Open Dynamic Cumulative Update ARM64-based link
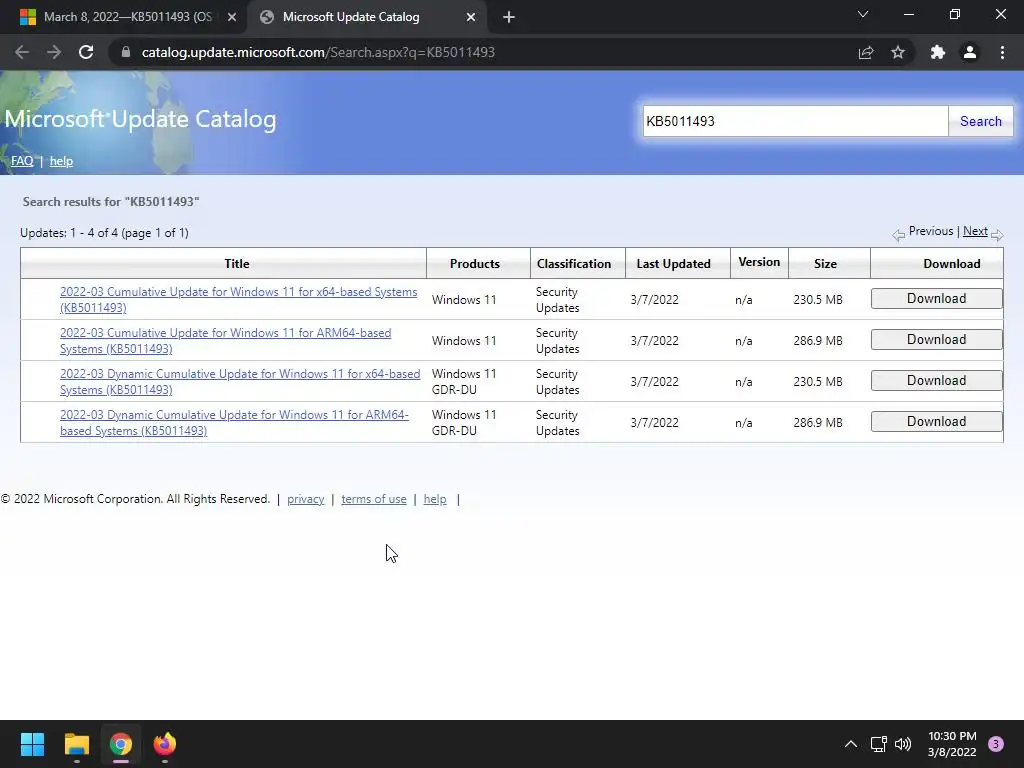The height and width of the screenshot is (768, 1024). (x=234, y=423)
